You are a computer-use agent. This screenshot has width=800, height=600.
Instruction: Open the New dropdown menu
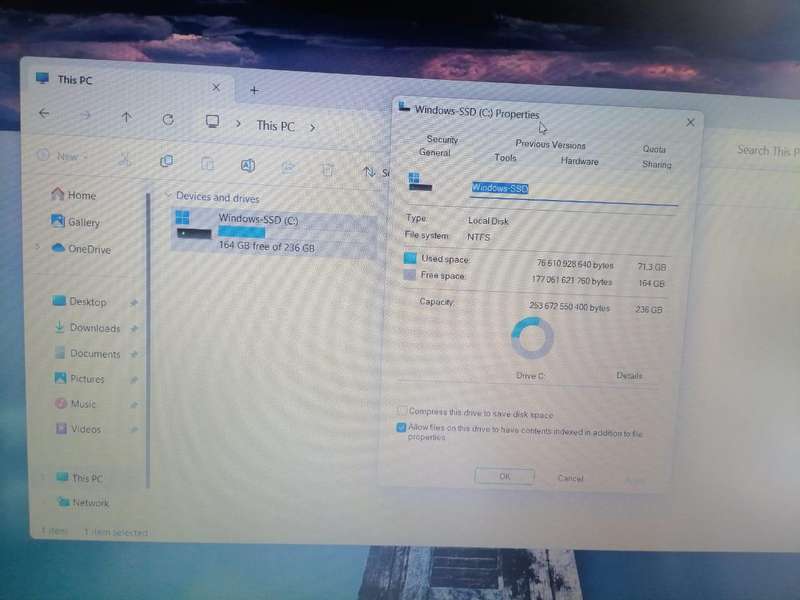pos(63,156)
